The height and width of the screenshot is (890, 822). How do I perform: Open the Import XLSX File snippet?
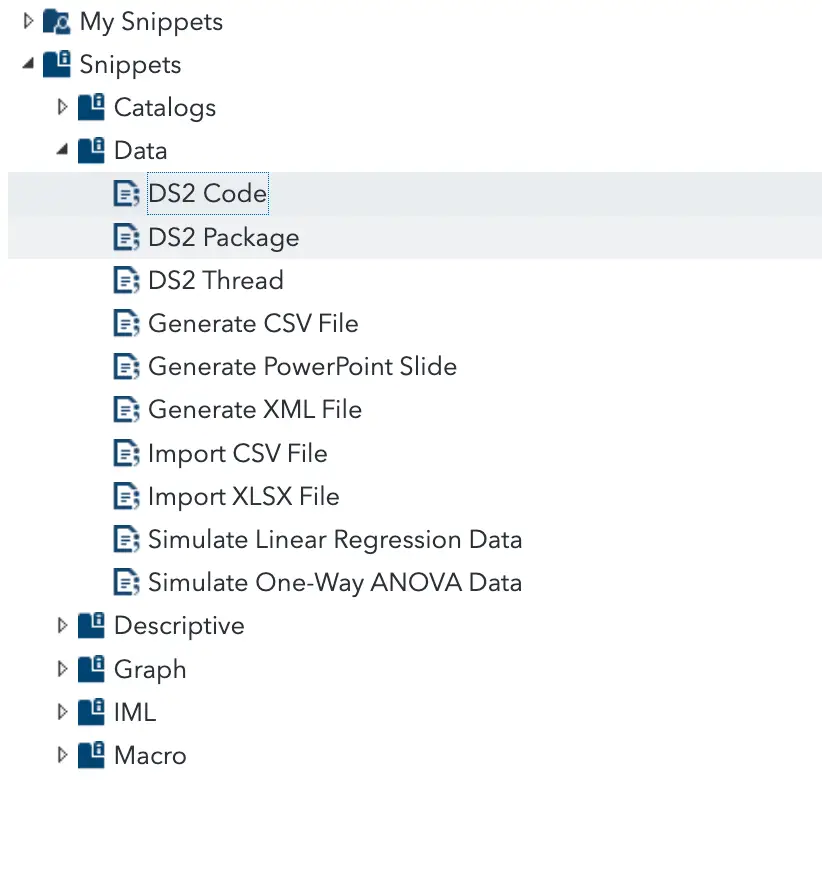point(244,497)
